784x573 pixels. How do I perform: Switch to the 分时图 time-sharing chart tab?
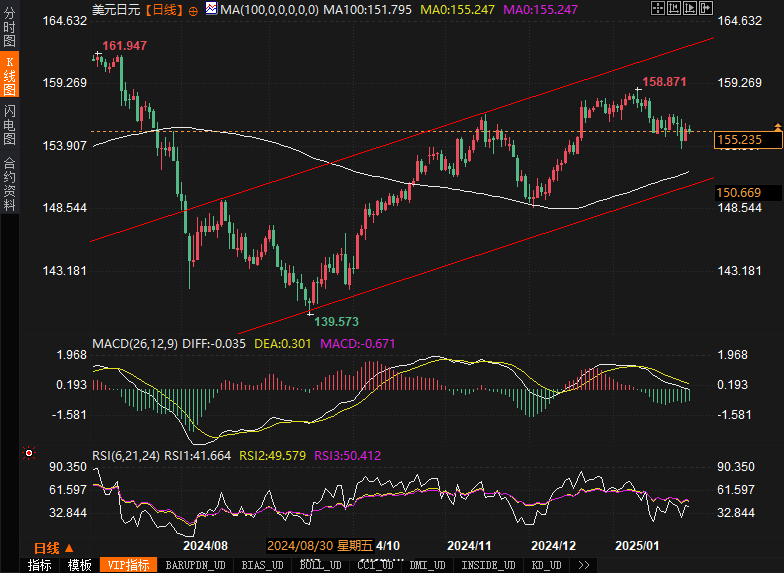[10, 26]
